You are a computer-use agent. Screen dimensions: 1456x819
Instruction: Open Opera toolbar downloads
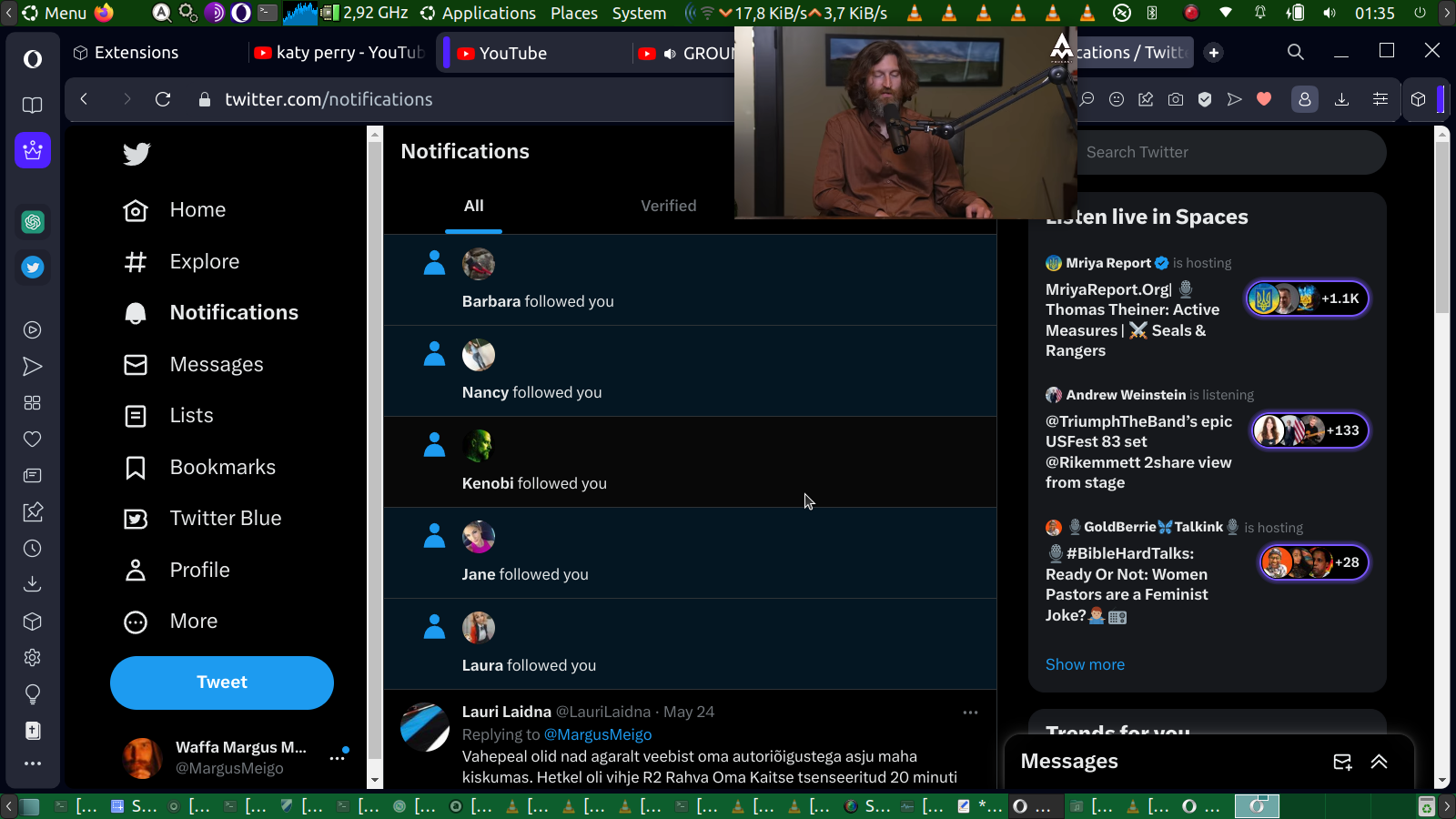(x=1341, y=99)
